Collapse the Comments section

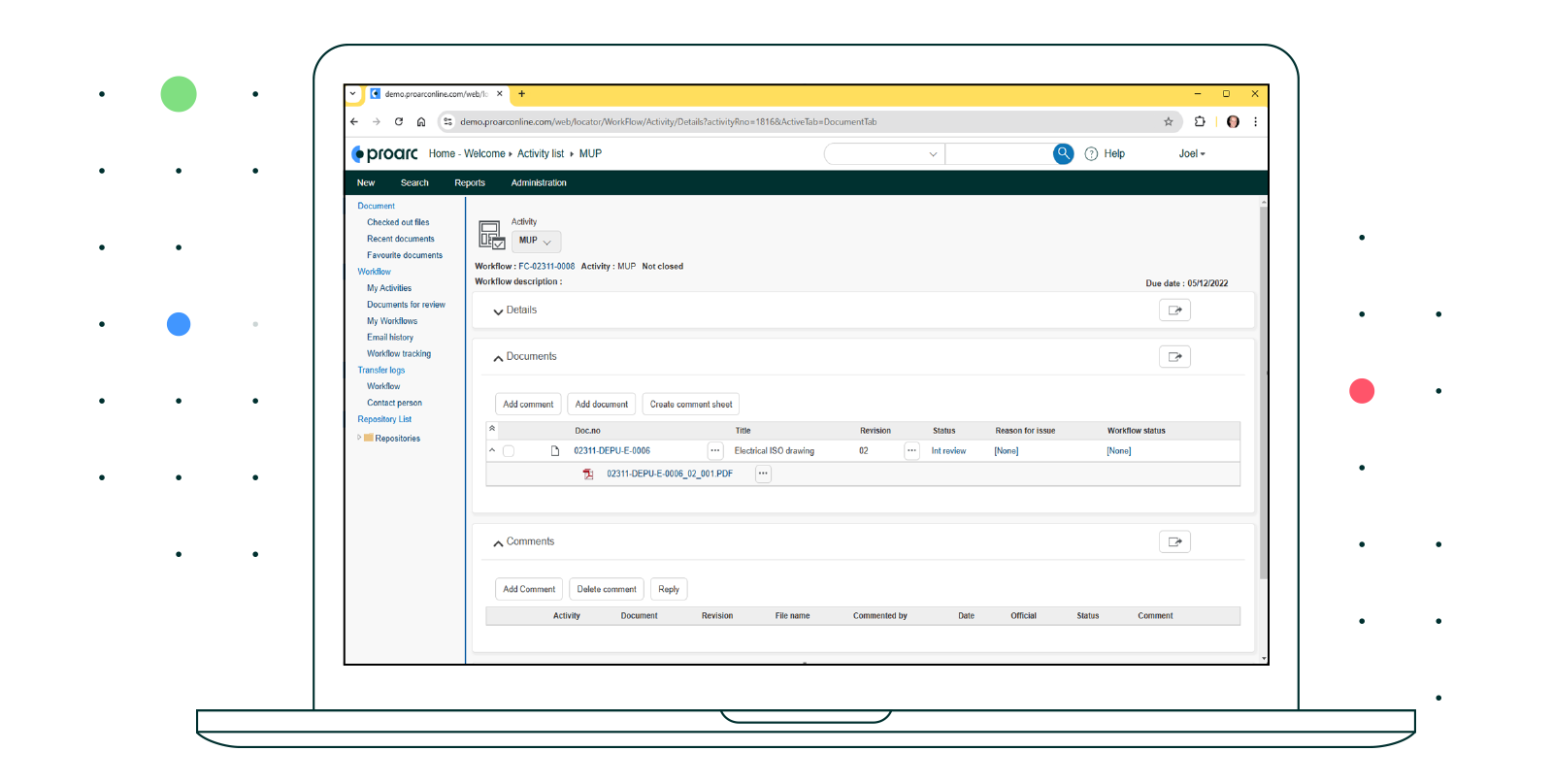click(498, 543)
